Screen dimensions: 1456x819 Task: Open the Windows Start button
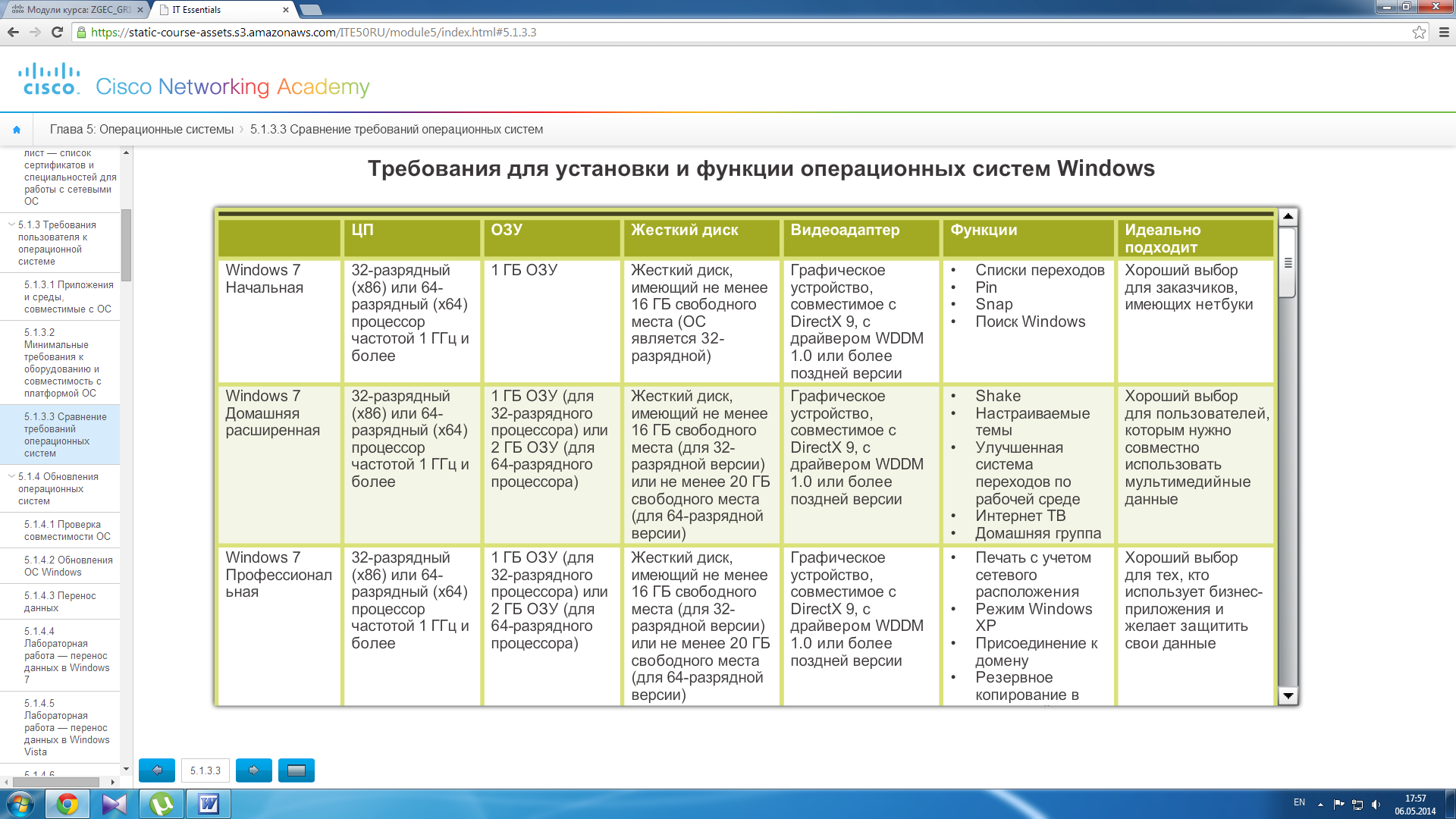[20, 804]
